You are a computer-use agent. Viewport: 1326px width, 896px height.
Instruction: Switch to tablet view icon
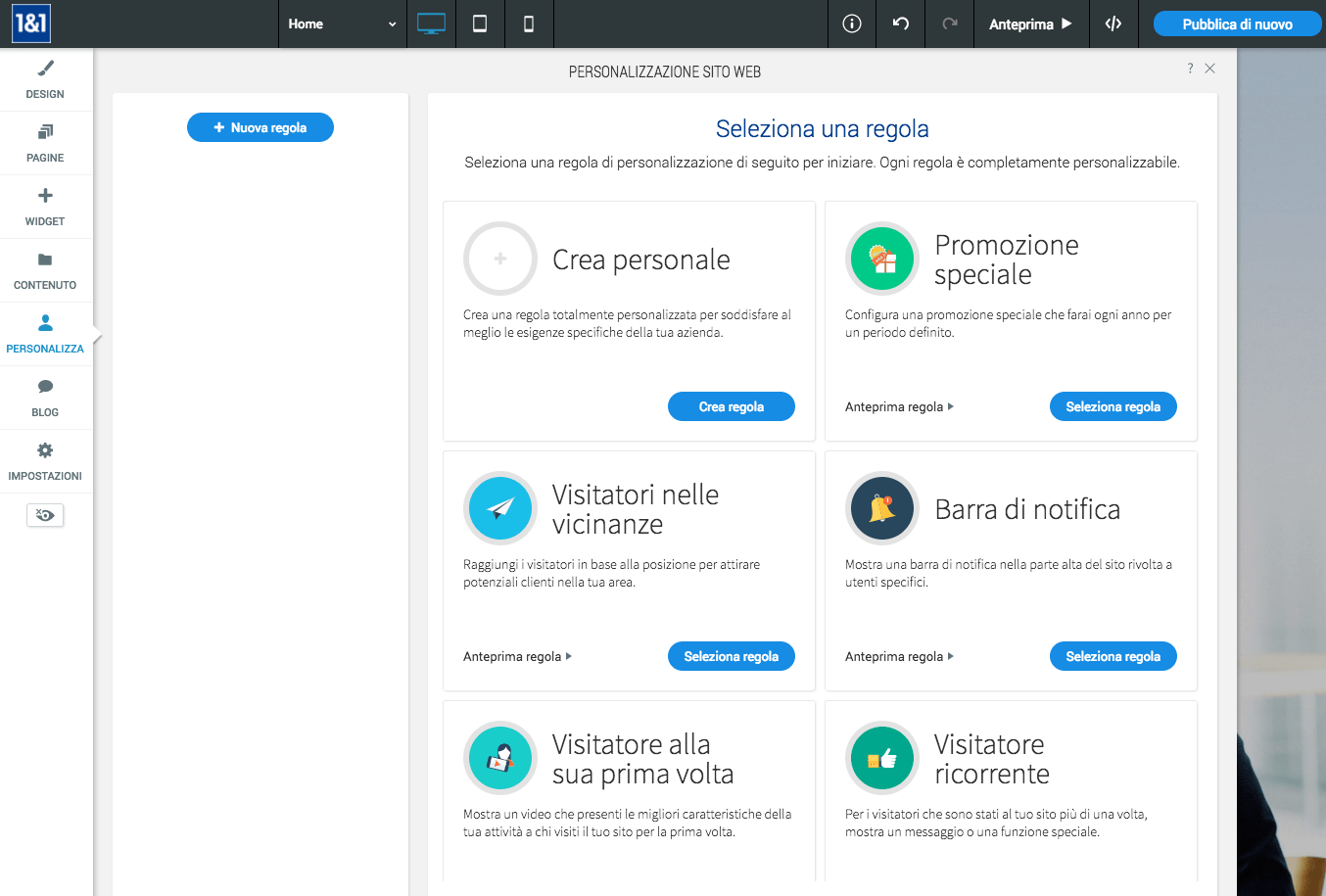click(x=480, y=24)
